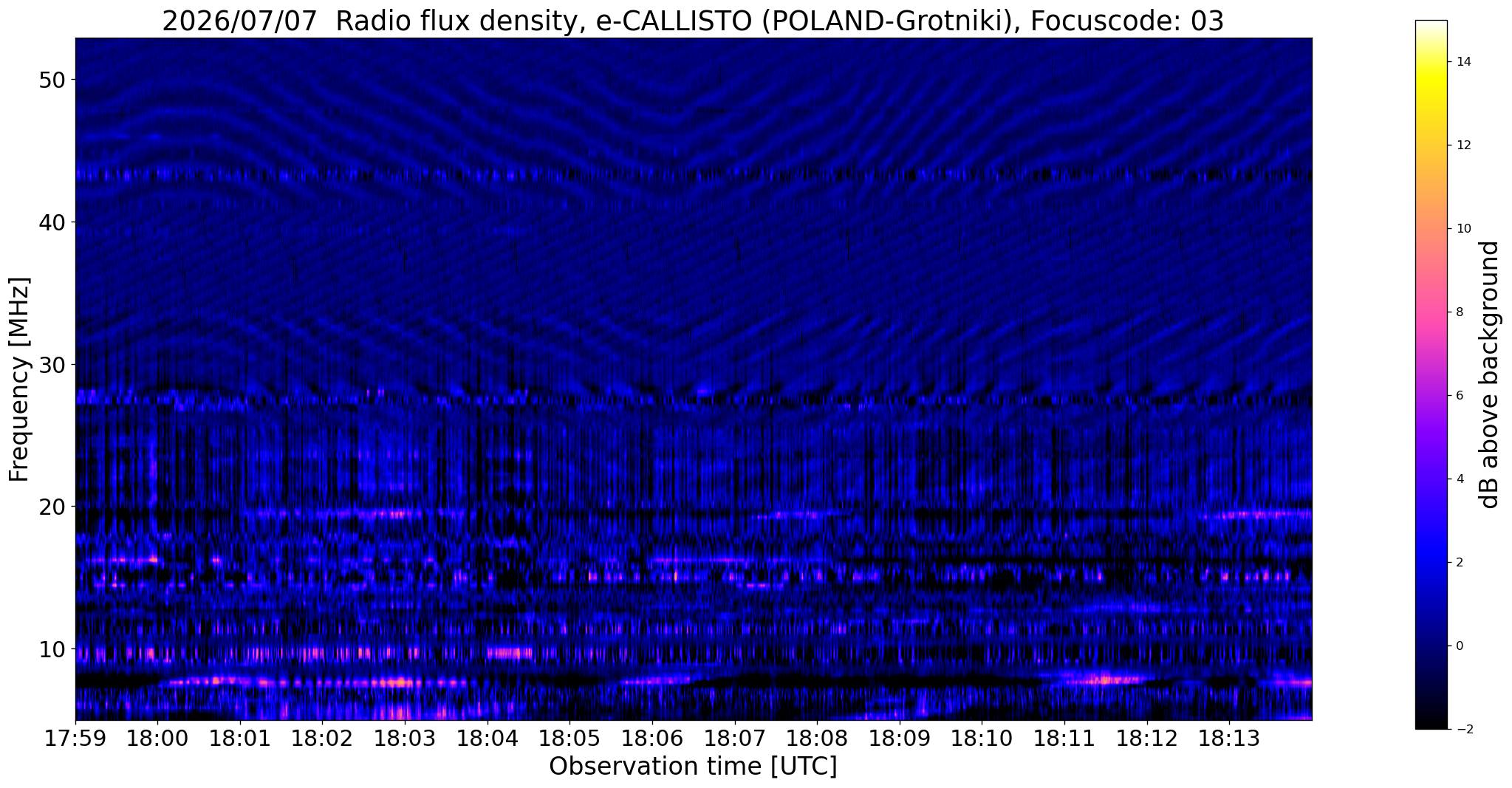Click the 18:03 time tick label
Image resolution: width=1512 pixels, height=788 pixels.
pyautogui.click(x=404, y=738)
